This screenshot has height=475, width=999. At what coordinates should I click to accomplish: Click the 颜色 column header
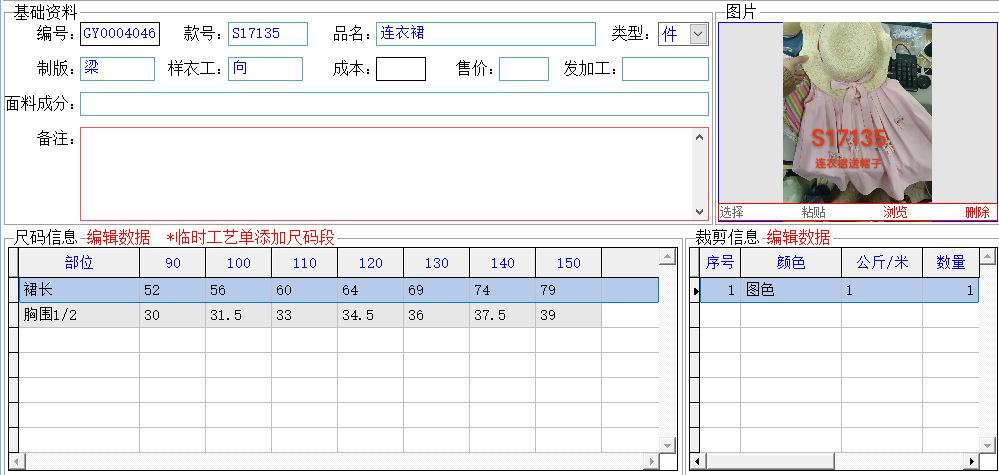coord(791,263)
